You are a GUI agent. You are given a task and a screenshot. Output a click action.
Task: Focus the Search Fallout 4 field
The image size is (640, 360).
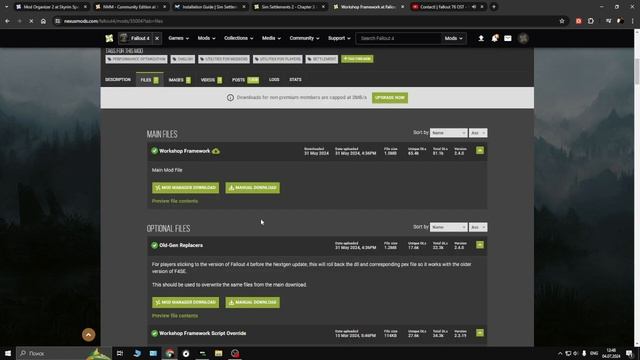tap(398, 38)
